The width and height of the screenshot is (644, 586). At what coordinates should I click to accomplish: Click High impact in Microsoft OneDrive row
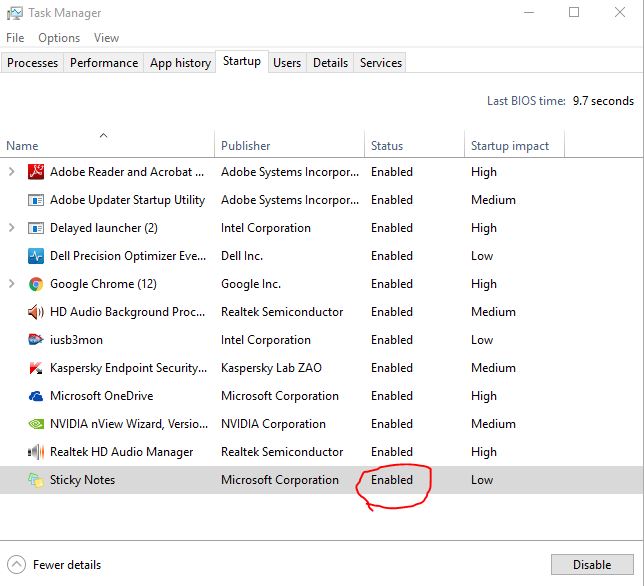pos(484,396)
